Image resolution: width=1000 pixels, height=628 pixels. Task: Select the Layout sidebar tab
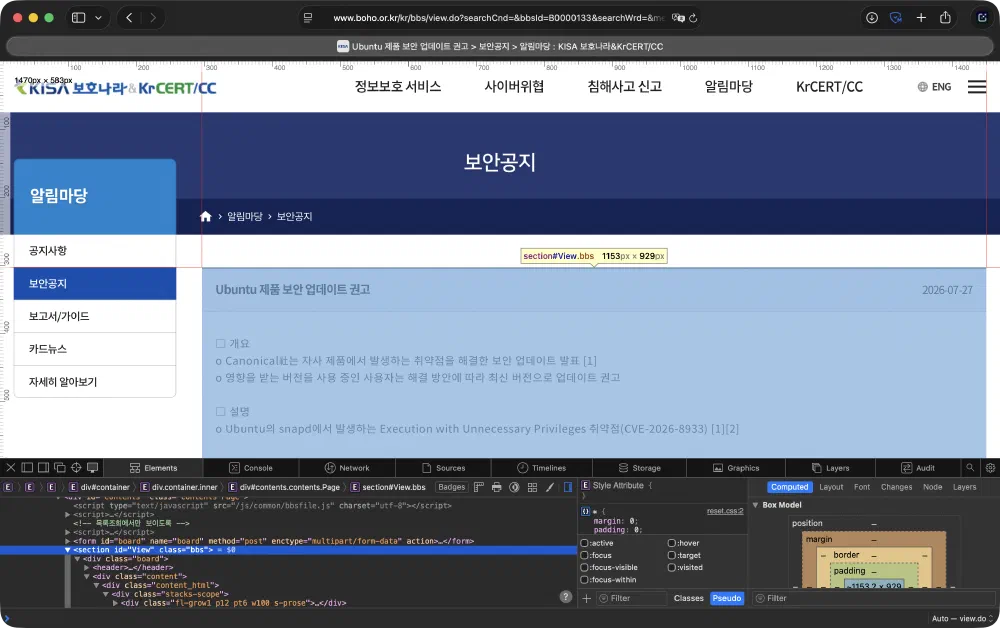pyautogui.click(x=831, y=487)
